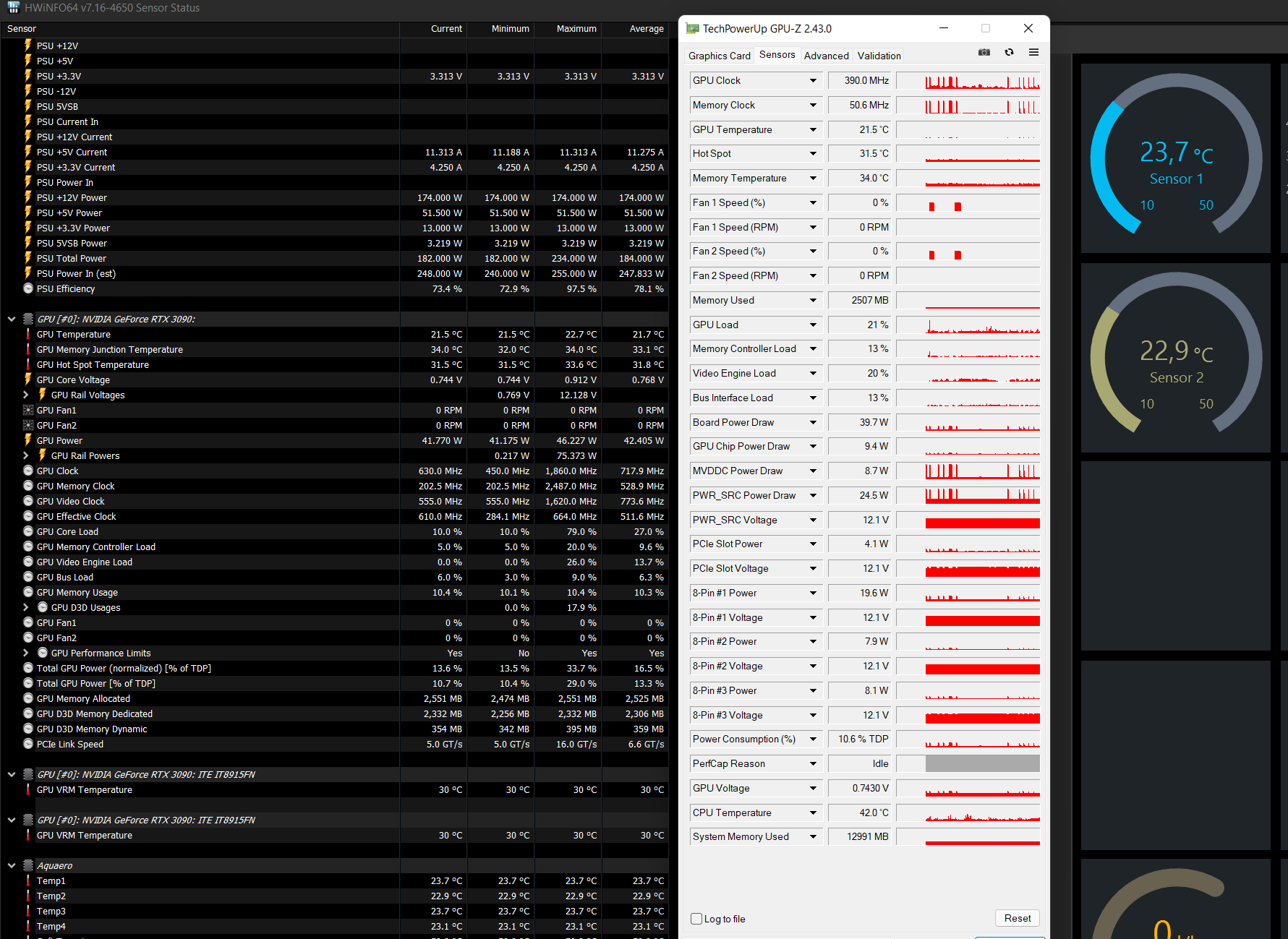This screenshot has width=1288, height=939.
Task: Click the GPU Load history graph
Action: tap(968, 325)
